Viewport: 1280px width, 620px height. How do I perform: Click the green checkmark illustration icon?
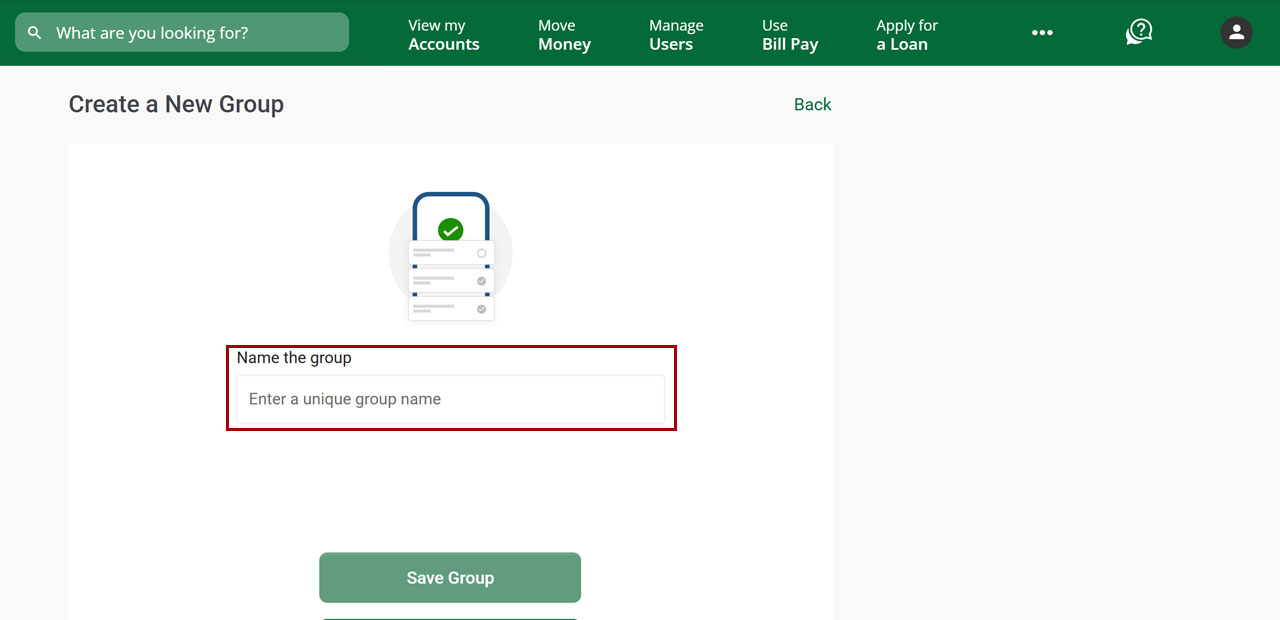tap(450, 229)
